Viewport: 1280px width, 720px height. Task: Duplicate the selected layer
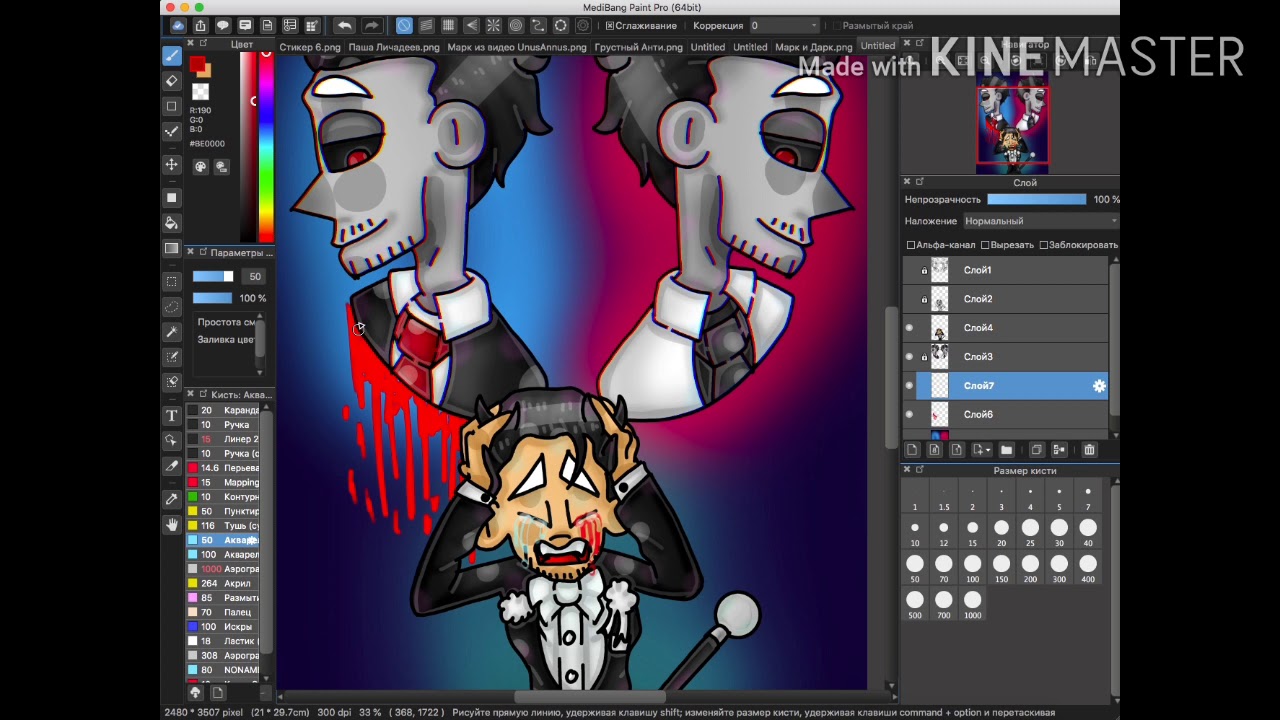(x=1036, y=450)
